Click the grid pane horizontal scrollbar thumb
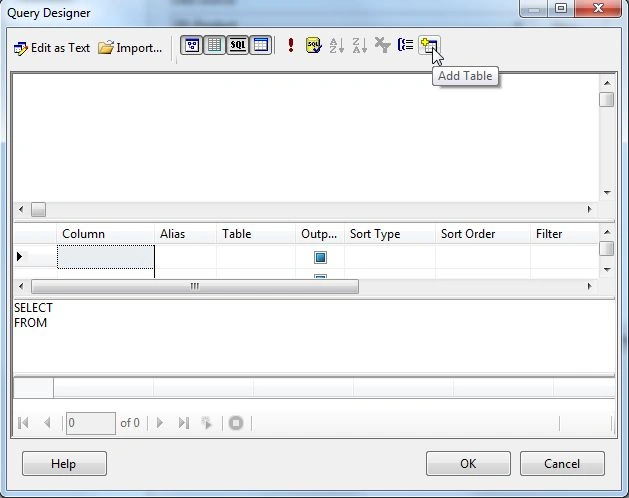The image size is (629, 498). [195, 287]
